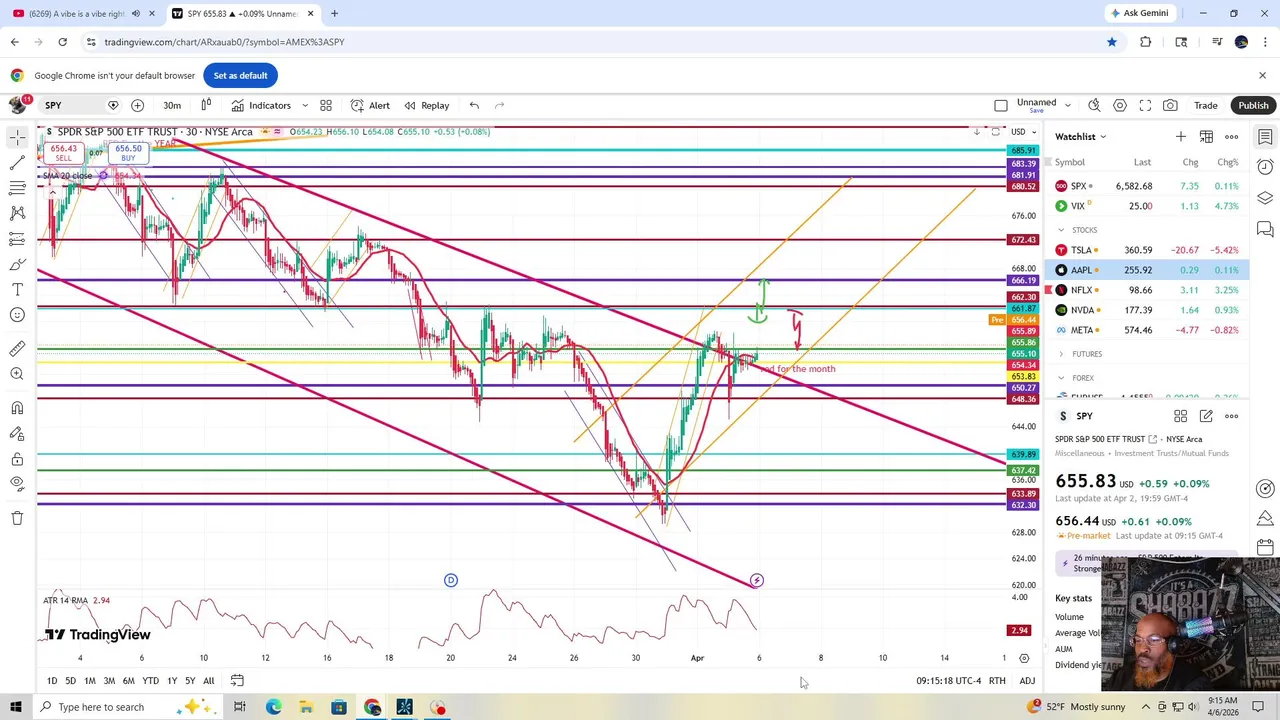Select the crosshair cursor tool
This screenshot has width=1280, height=720.
[17, 136]
